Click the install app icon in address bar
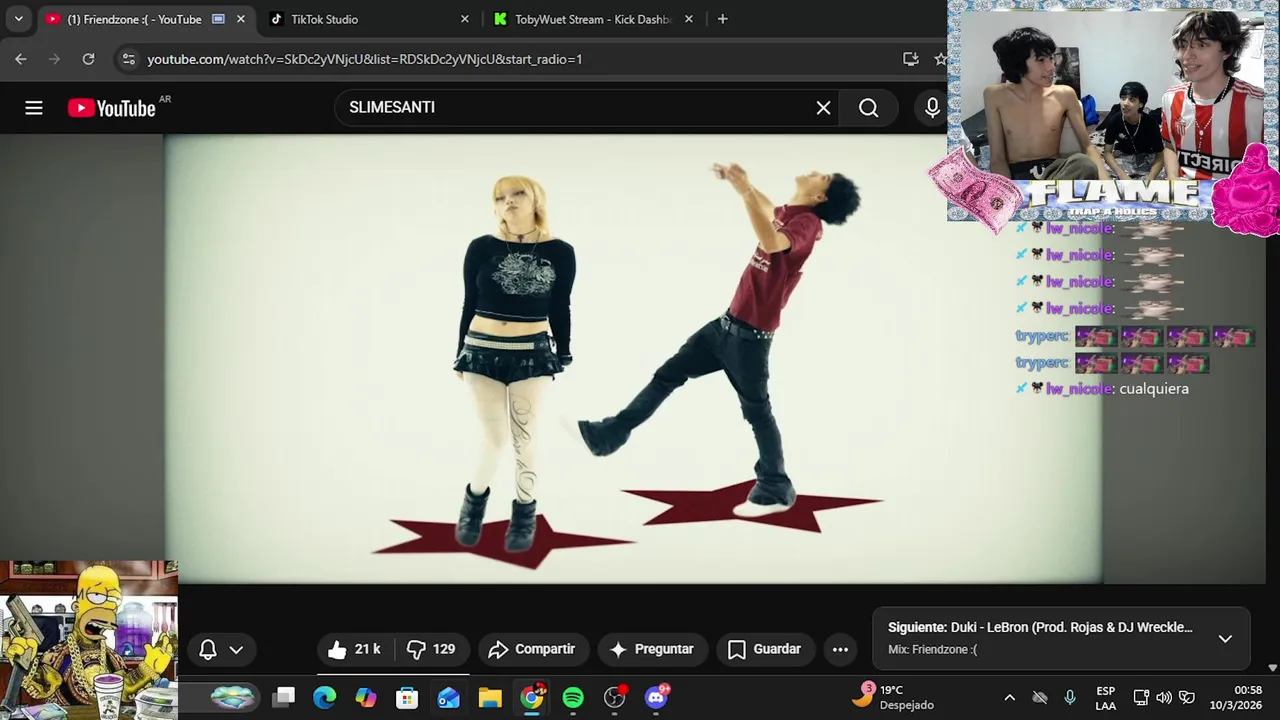The height and width of the screenshot is (720, 1280). pos(910,59)
